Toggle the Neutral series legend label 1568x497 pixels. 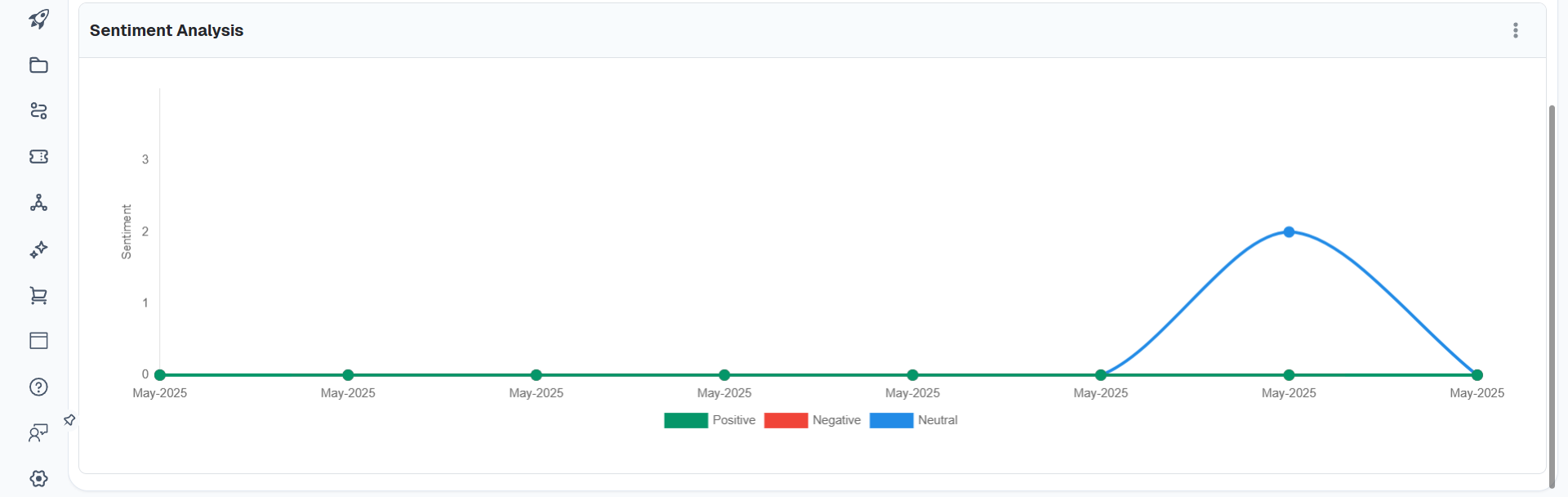coord(938,420)
